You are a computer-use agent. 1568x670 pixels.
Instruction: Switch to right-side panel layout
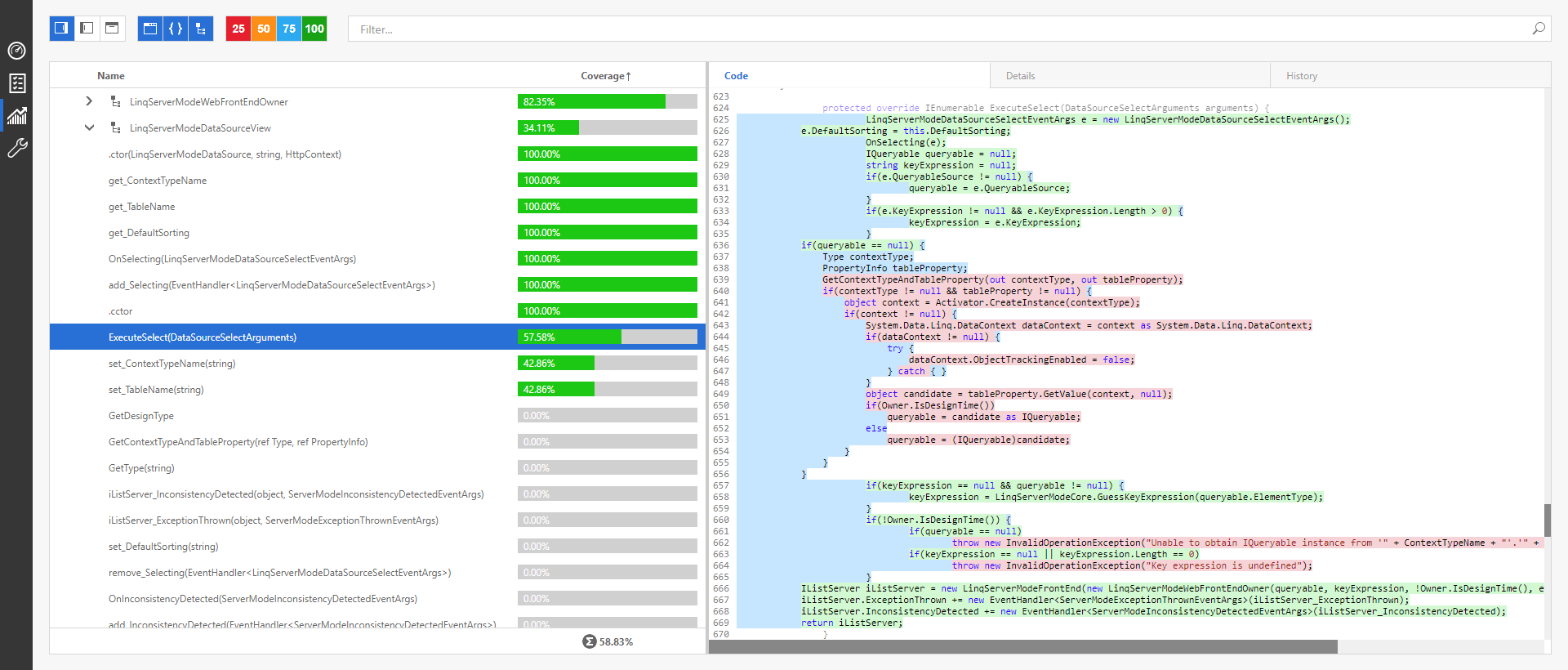(x=61, y=29)
